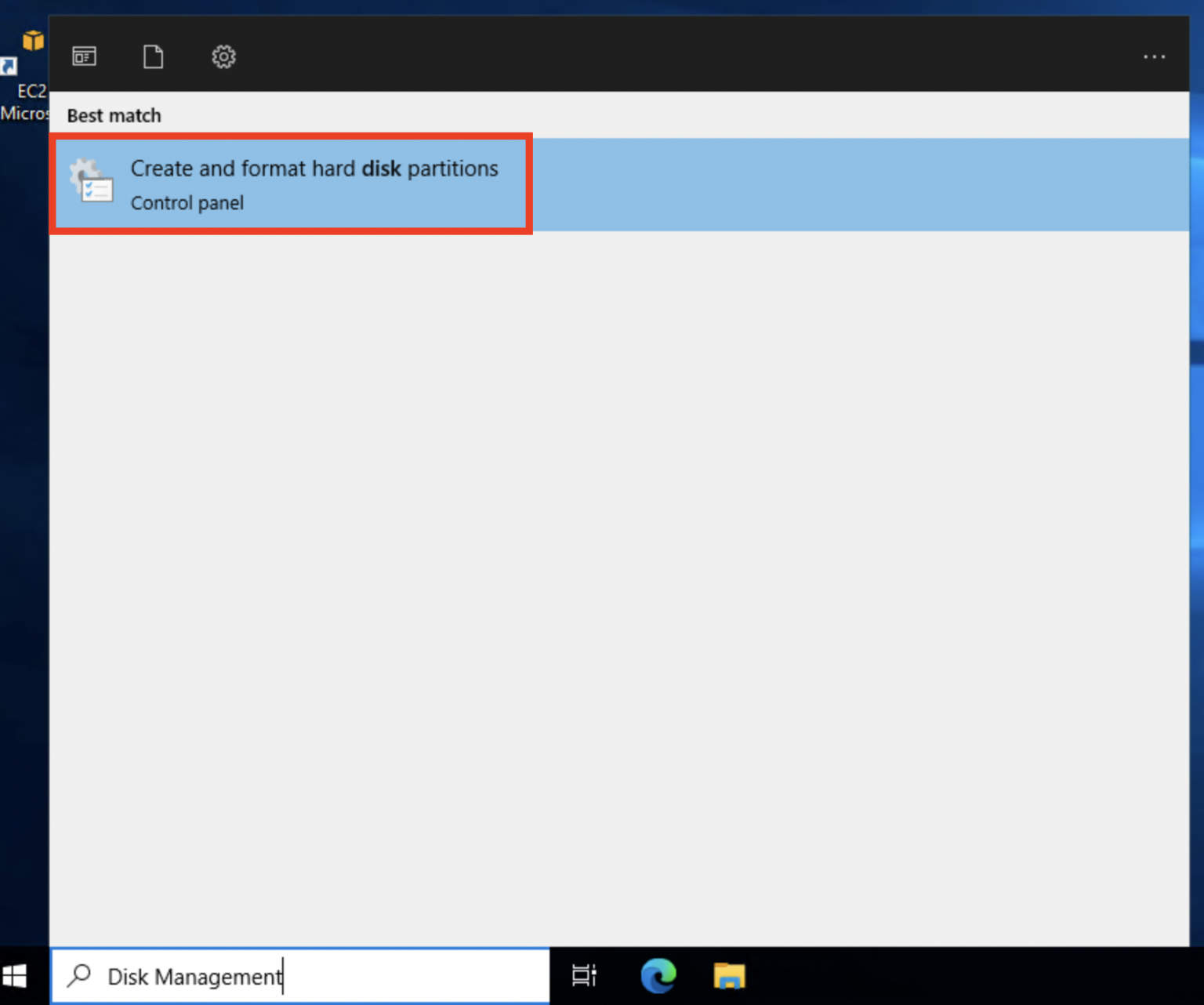
Task: Click the "Best match" section heading
Action: tap(113, 115)
